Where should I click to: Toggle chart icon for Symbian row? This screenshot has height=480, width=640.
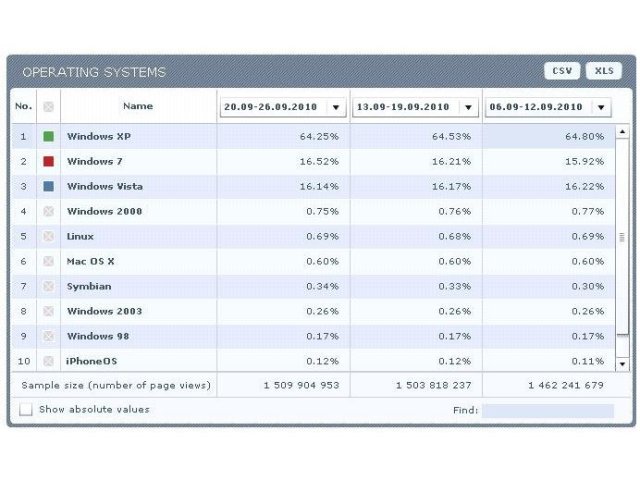click(48, 286)
